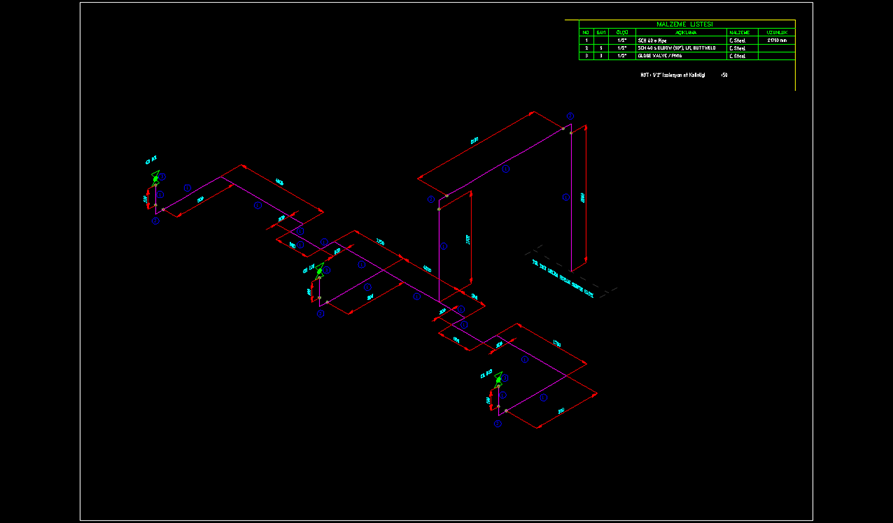The image size is (893, 523).
Task: Click the balloon on the loop's left riser pipe
Action: [x=444, y=244]
